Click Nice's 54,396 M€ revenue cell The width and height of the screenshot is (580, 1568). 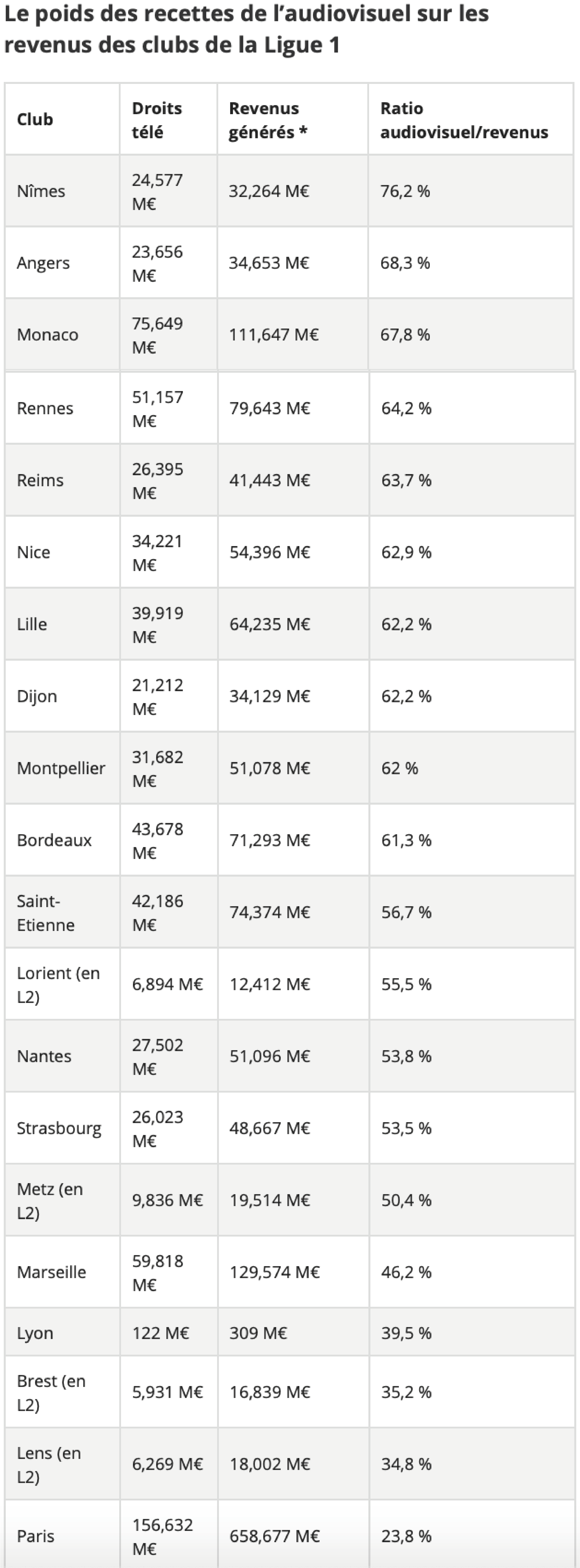coord(270,552)
